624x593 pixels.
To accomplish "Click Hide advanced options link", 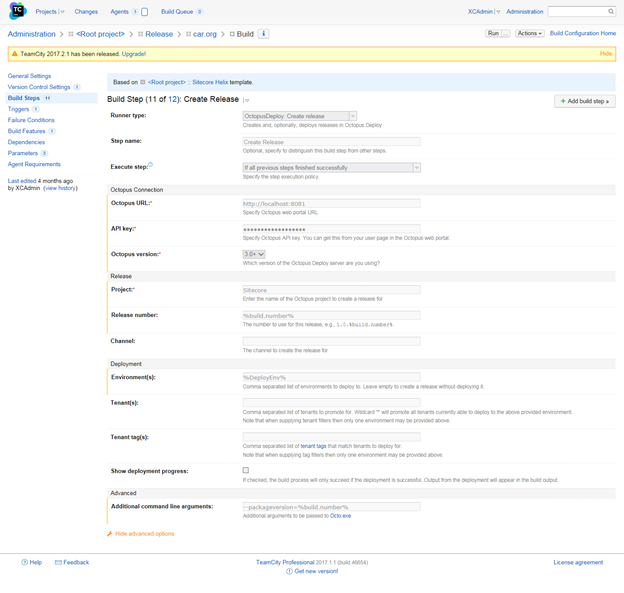I will [144, 534].
